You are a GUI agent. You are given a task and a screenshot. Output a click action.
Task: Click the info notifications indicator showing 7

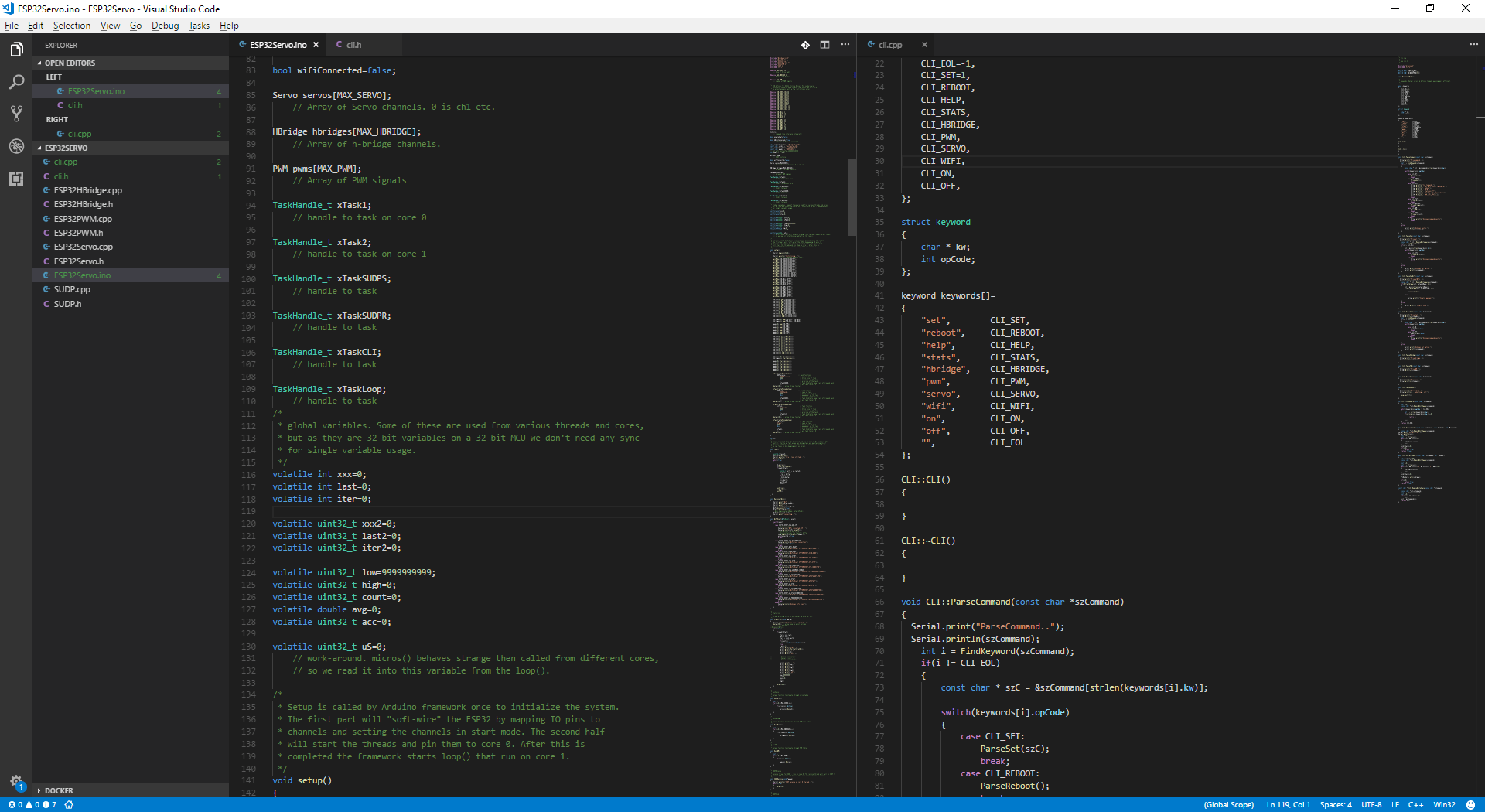click(49, 805)
